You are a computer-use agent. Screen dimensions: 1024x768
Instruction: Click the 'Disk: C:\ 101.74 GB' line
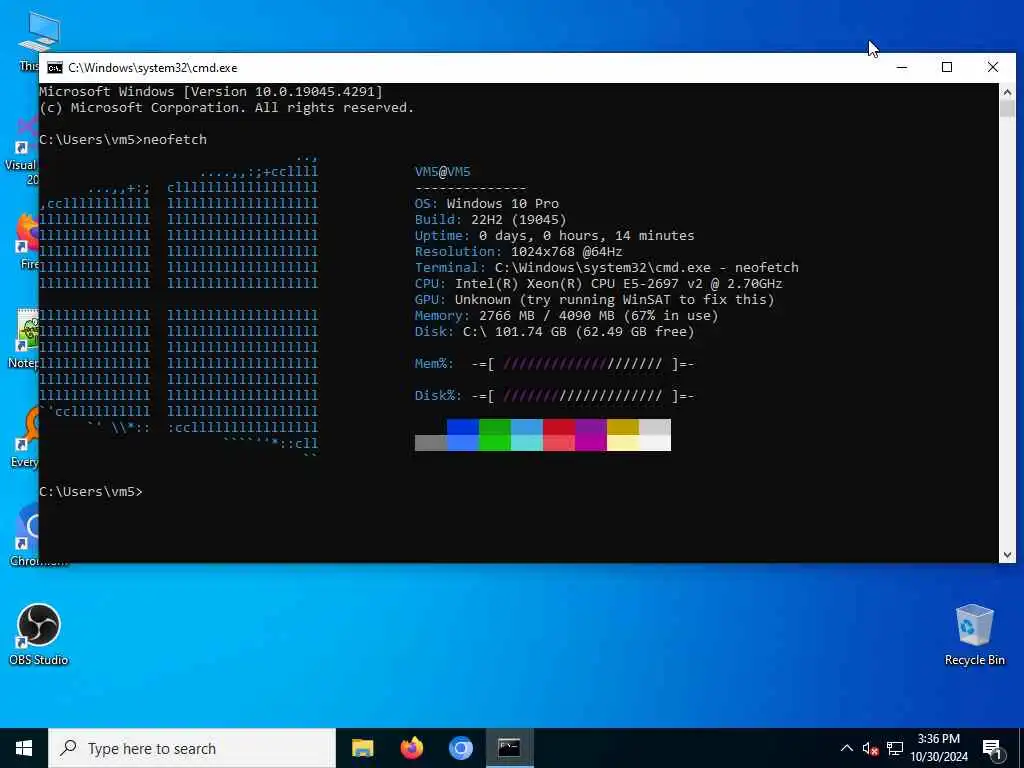[x=554, y=332]
